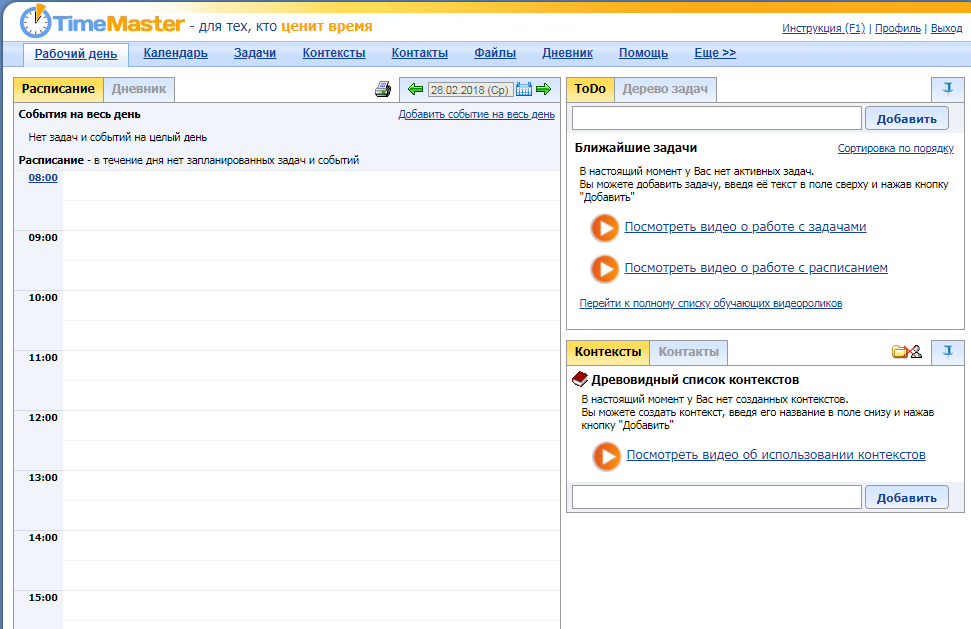Pin the Contexts panel

click(x=947, y=352)
